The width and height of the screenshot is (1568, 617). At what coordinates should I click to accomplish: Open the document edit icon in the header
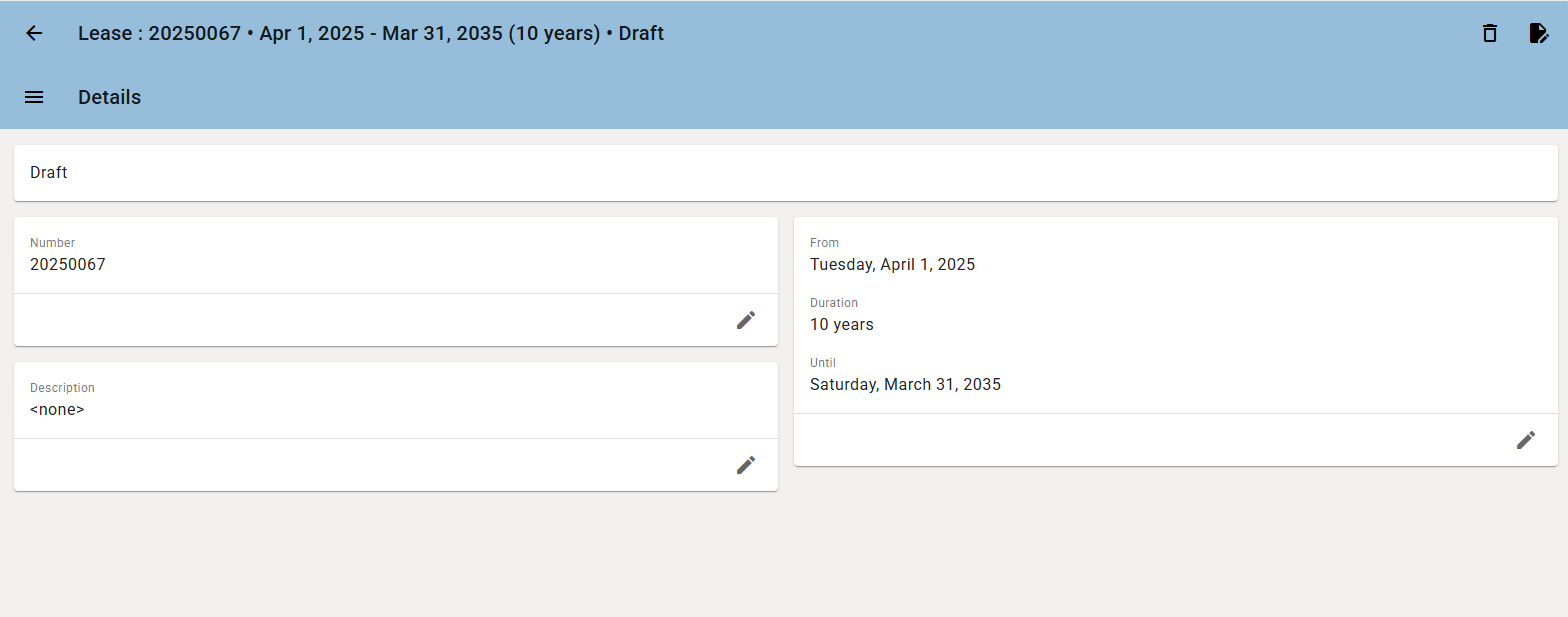coord(1539,33)
